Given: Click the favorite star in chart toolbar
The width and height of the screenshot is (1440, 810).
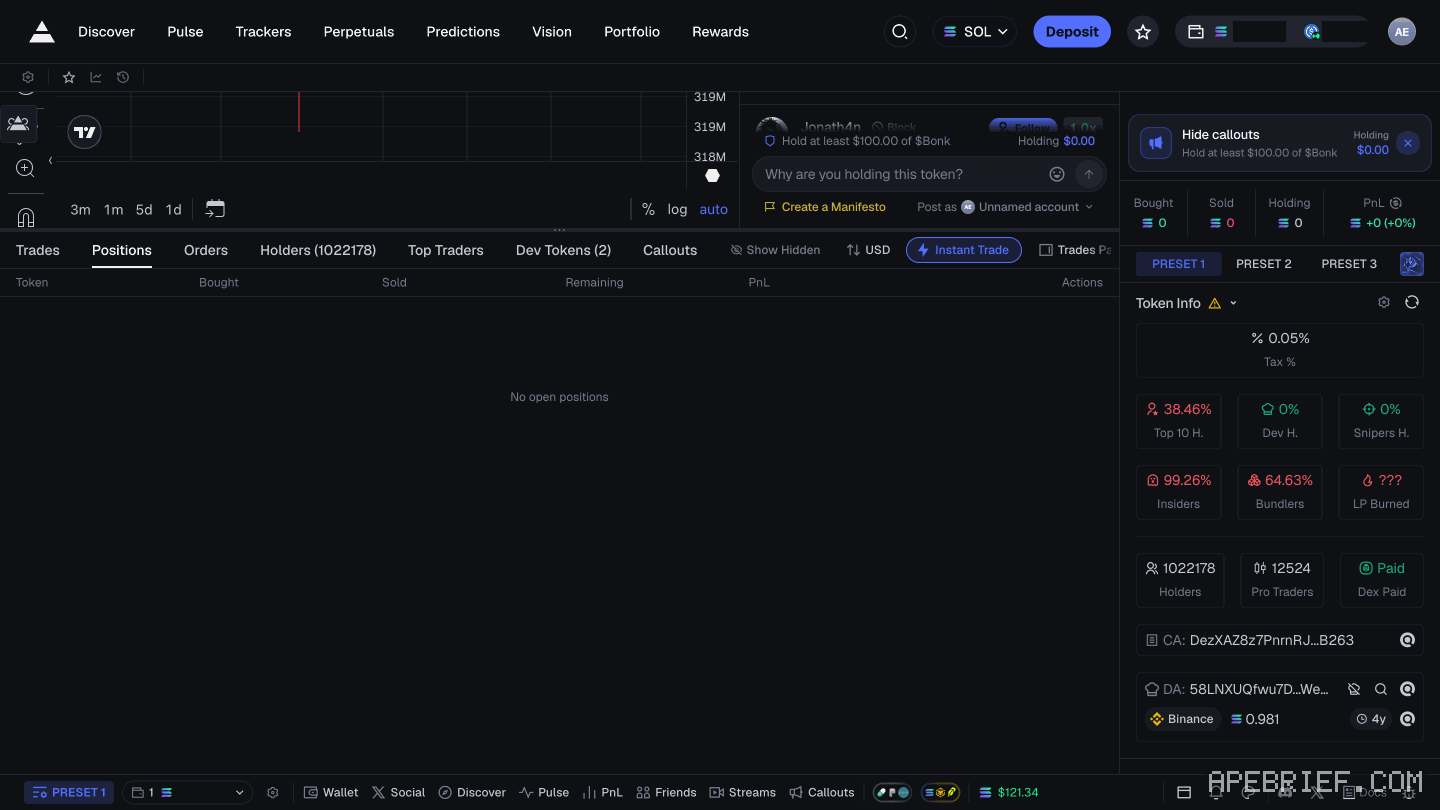Looking at the screenshot, I should click(69, 77).
